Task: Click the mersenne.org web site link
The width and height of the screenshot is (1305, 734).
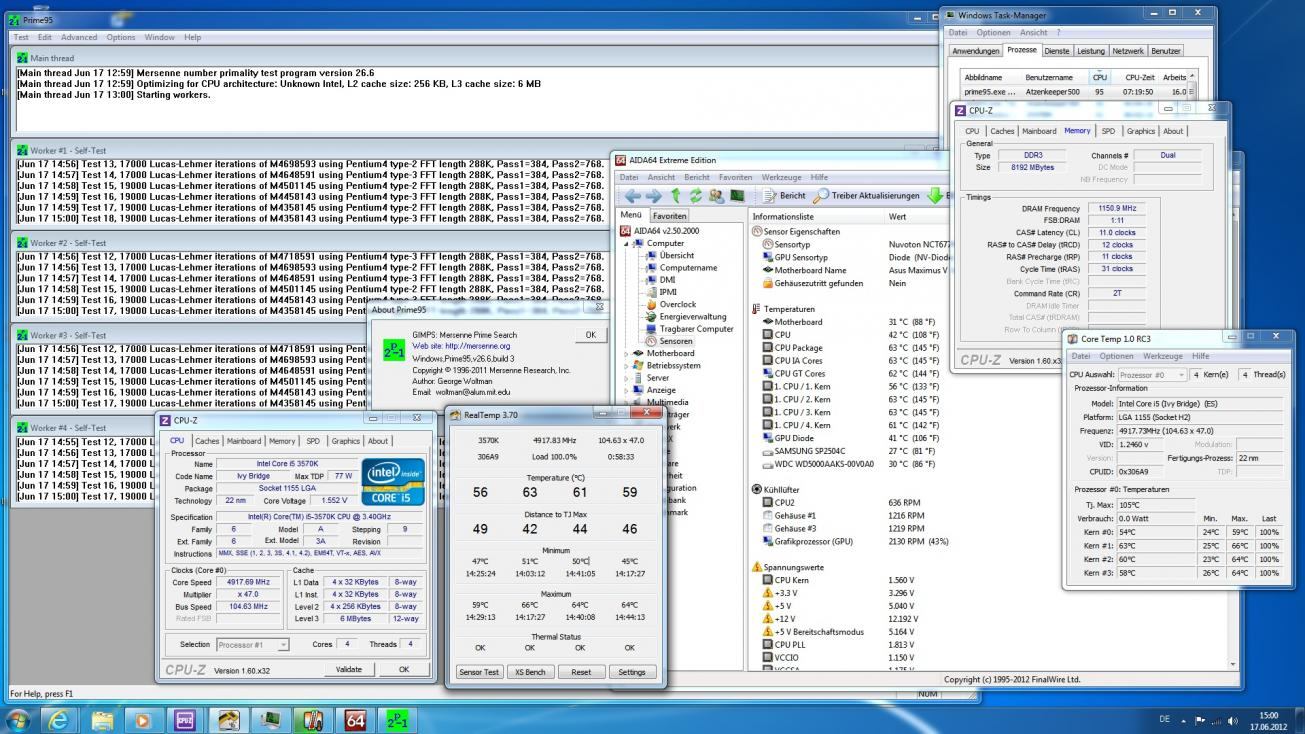Action: pyautogui.click(x=475, y=346)
